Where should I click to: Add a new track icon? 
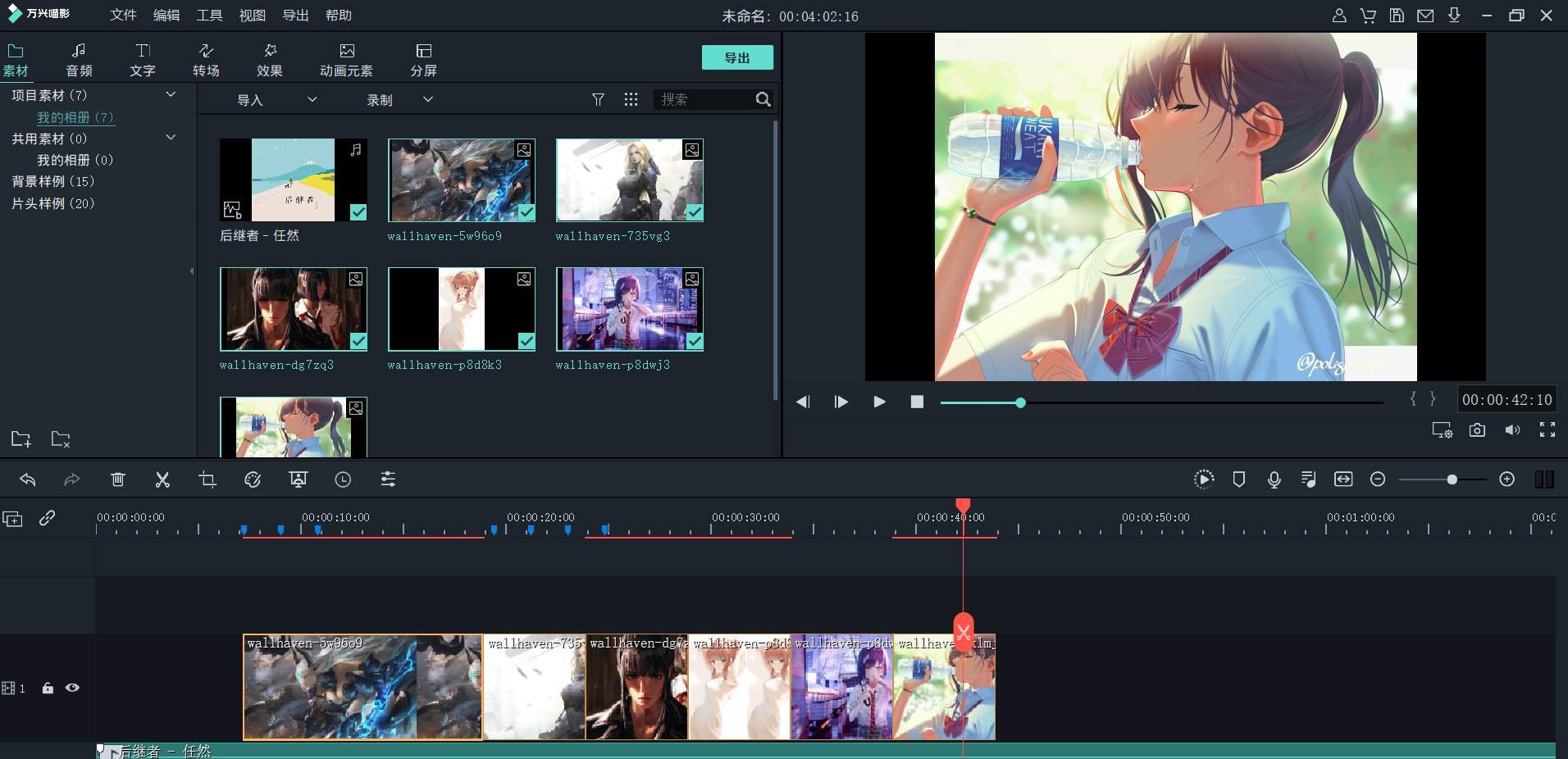click(x=12, y=519)
